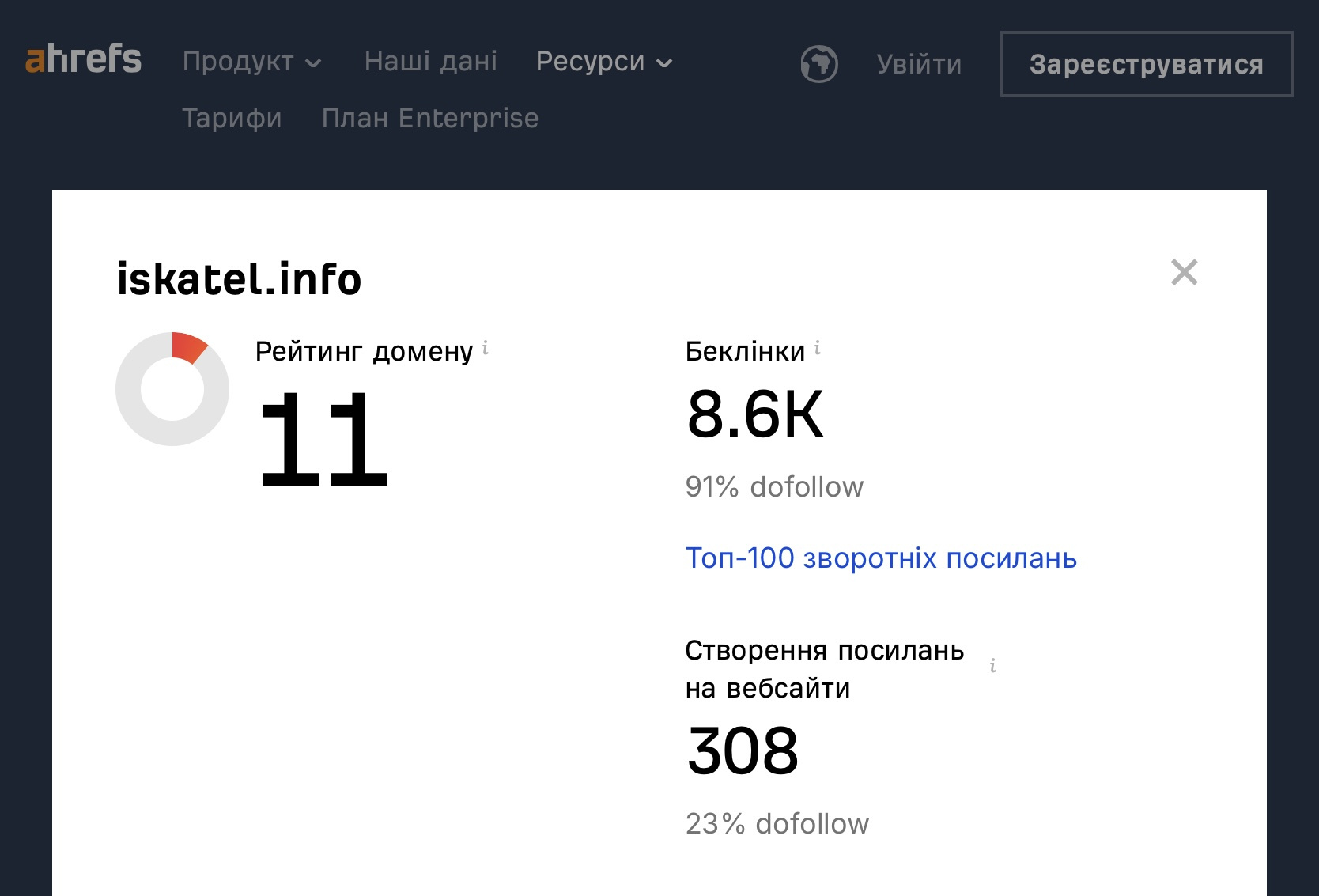Click info icon next to Беклінки
This screenshot has width=1319, height=896.
(x=818, y=347)
